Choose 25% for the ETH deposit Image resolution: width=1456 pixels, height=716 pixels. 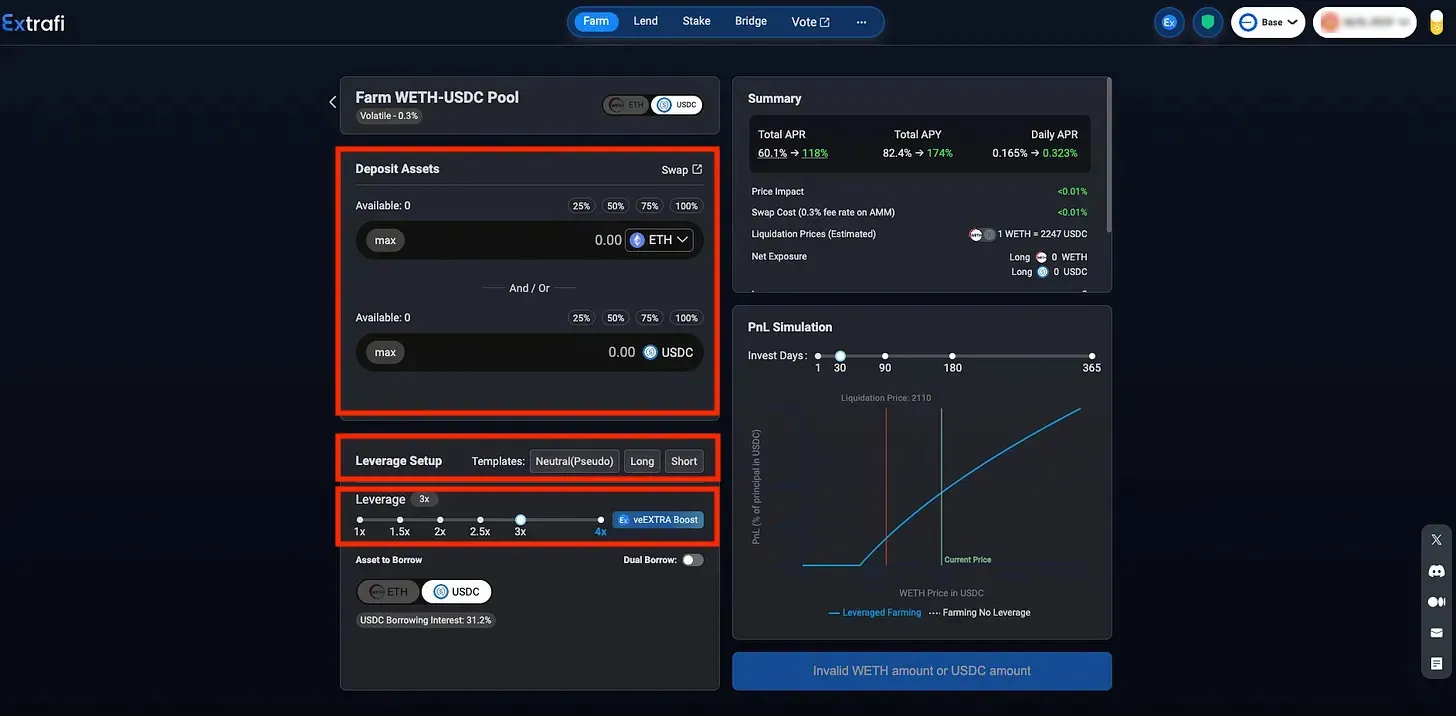click(581, 206)
